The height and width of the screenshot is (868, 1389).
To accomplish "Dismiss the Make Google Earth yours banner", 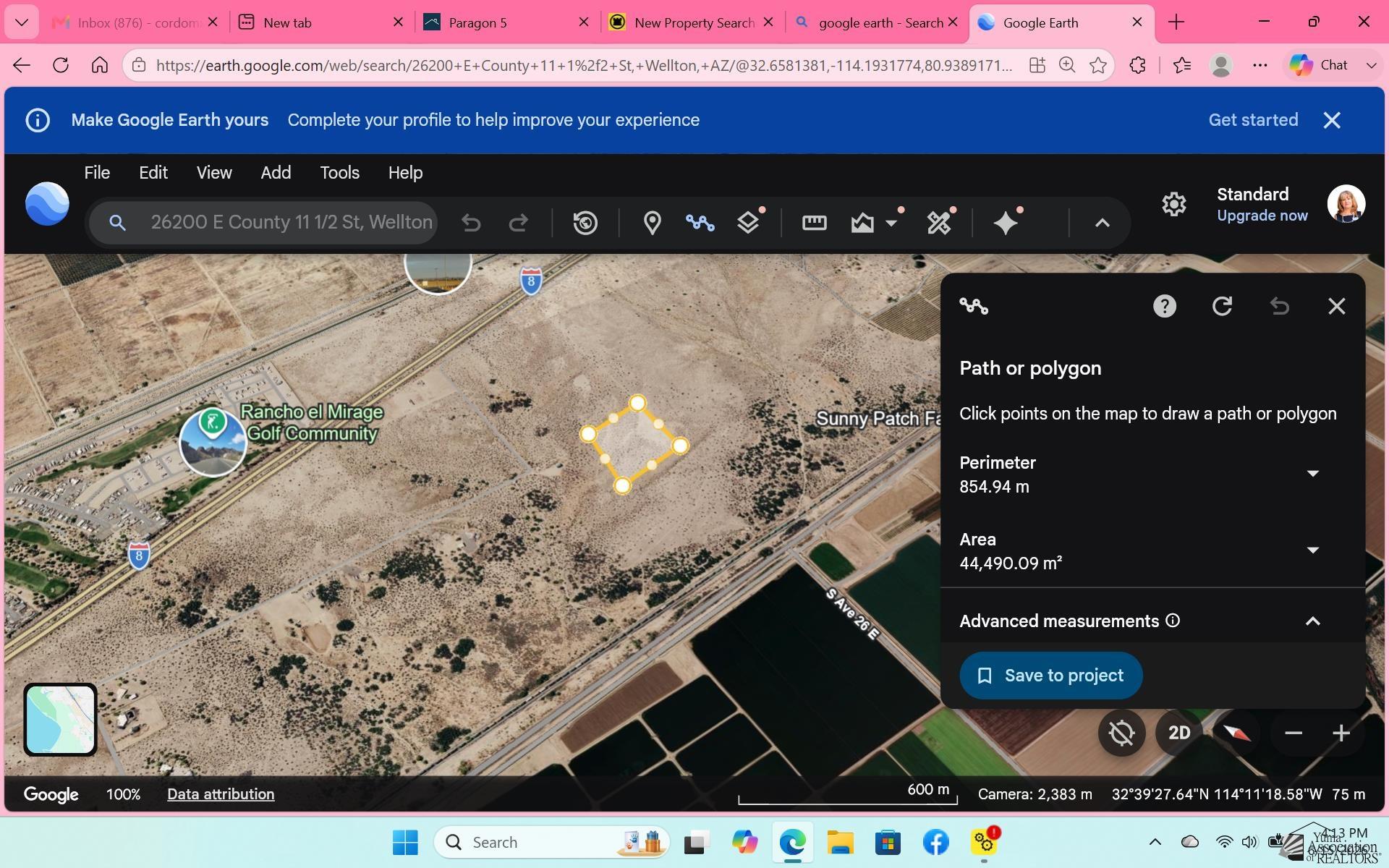I will tap(1332, 120).
